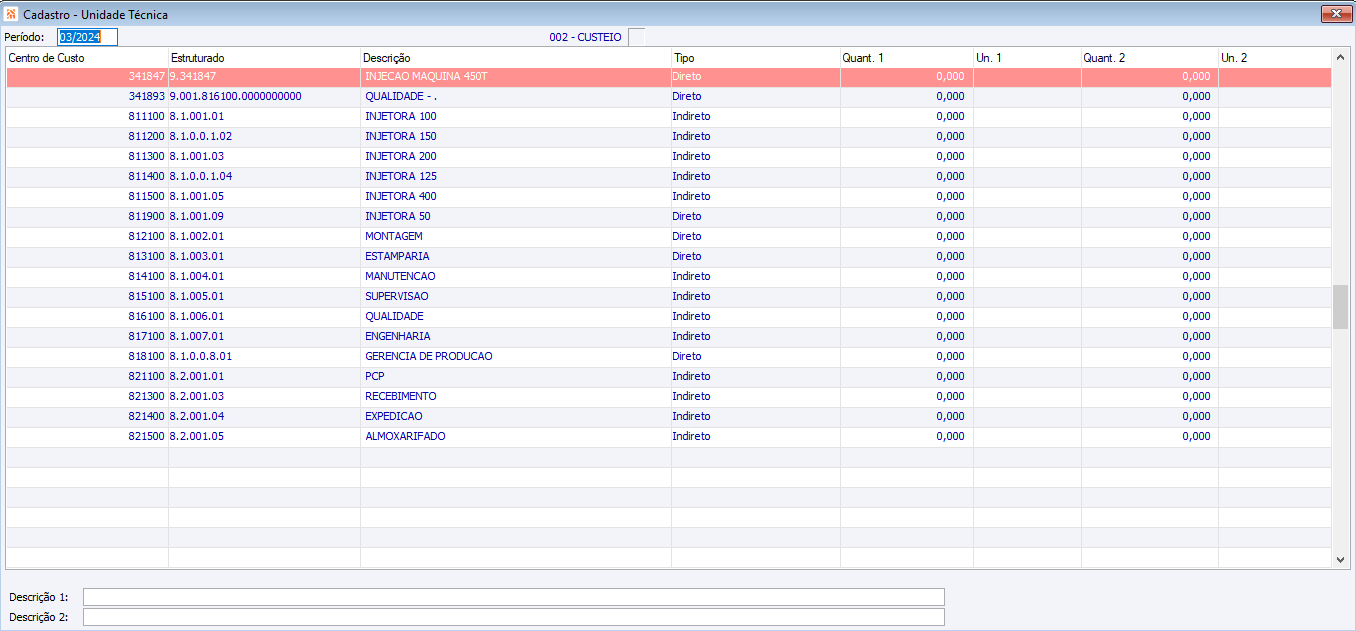Click the Descrição 1 input field
The height and width of the screenshot is (631, 1356).
(513, 597)
